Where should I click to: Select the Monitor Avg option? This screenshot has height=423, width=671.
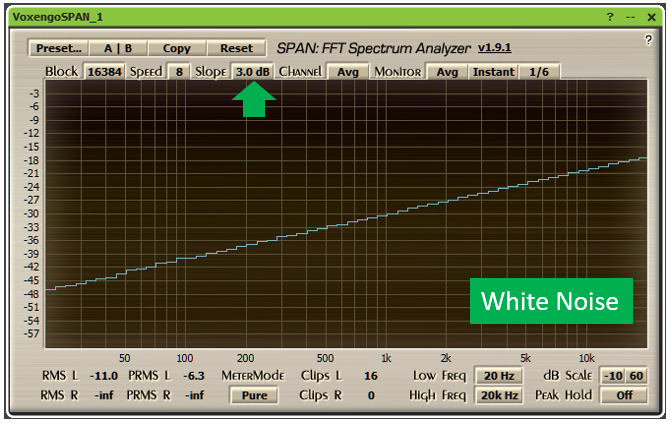(x=447, y=71)
